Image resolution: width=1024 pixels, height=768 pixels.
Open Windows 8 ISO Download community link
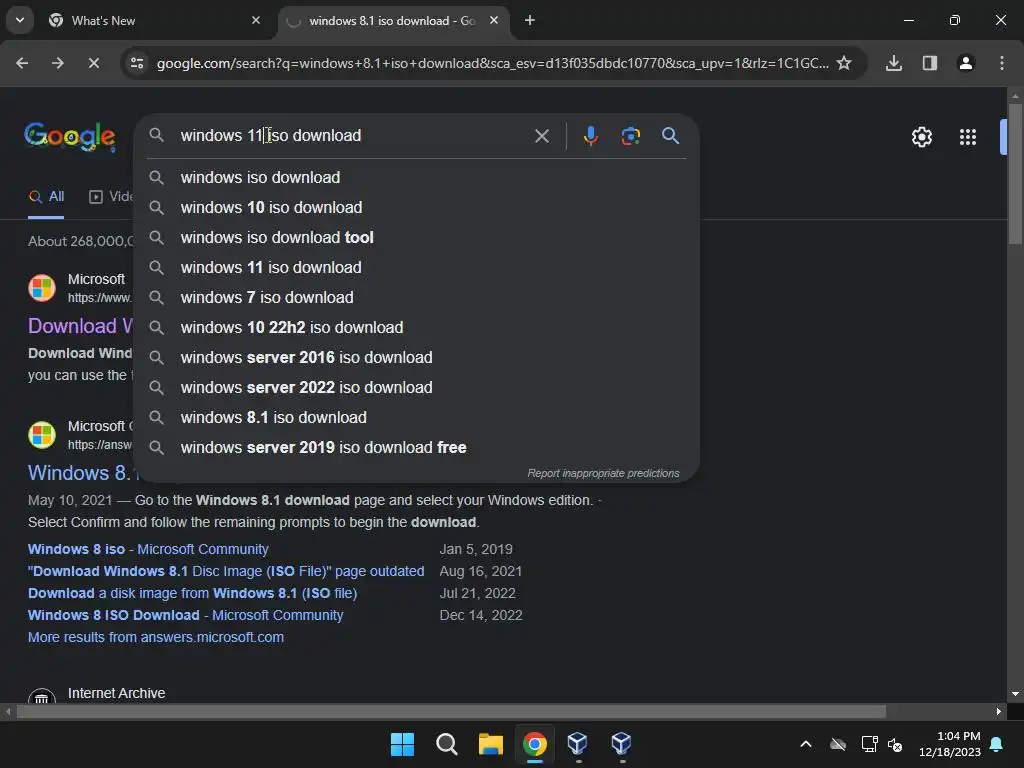tap(185, 615)
